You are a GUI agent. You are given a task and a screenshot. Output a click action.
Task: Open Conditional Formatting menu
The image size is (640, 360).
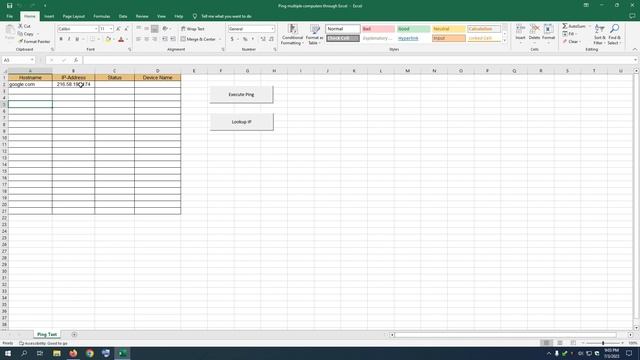(x=292, y=35)
